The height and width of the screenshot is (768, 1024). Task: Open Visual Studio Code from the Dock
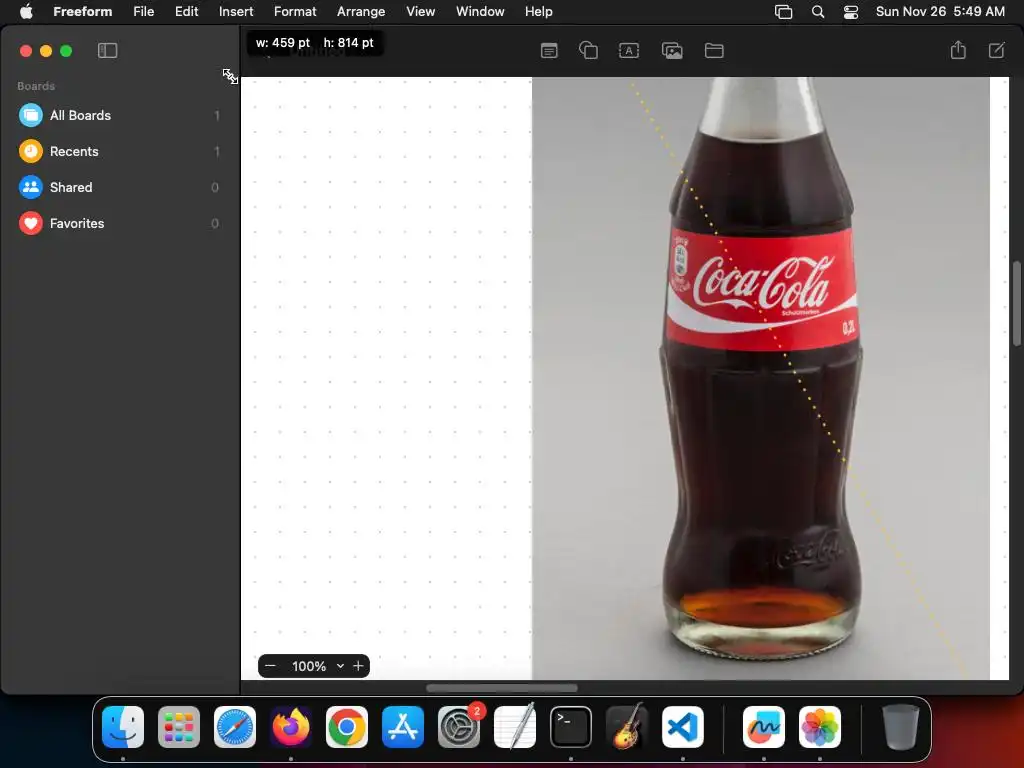683,727
